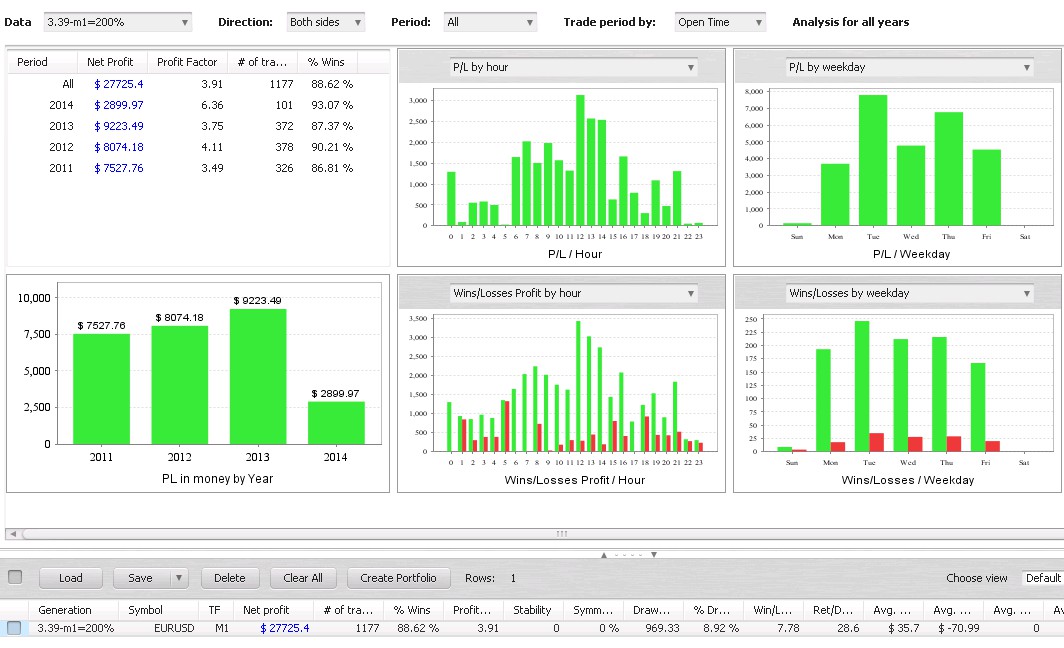Open the P/L by hour chart selector
This screenshot has width=1064, height=648.
[x=574, y=67]
